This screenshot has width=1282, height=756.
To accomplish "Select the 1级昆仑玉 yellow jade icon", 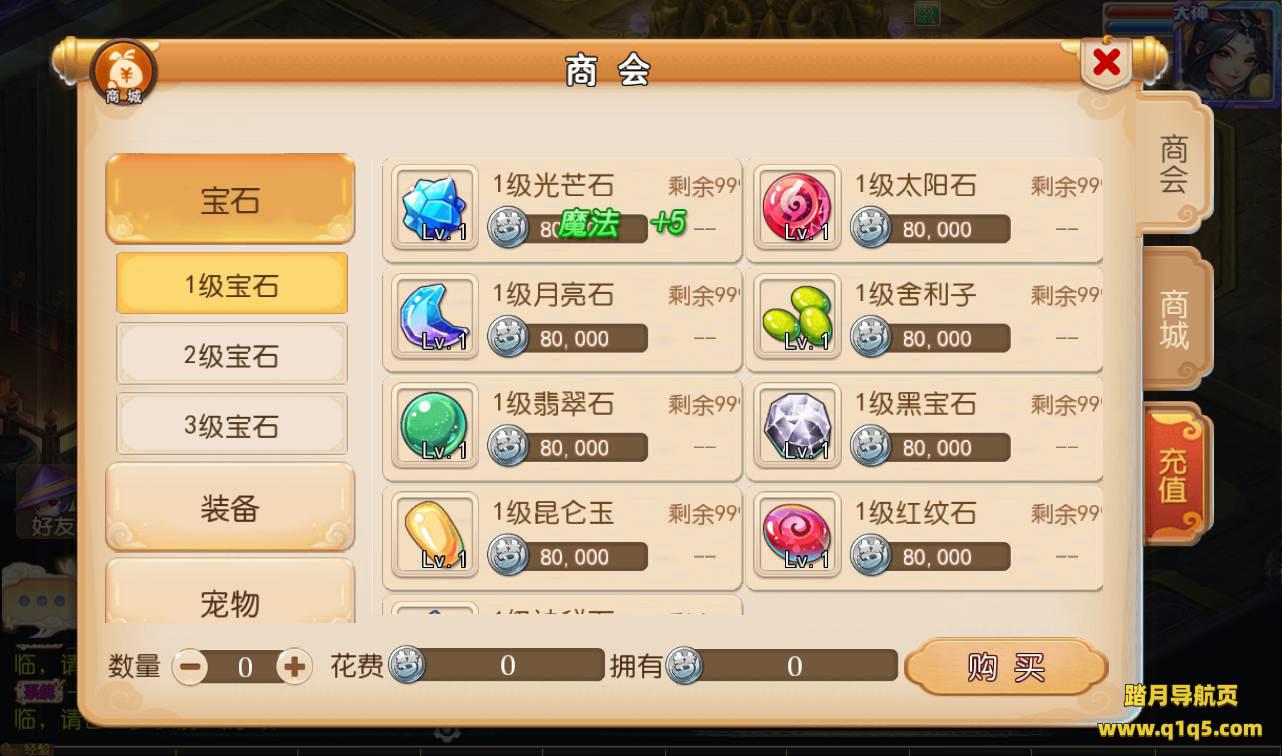I will (434, 534).
